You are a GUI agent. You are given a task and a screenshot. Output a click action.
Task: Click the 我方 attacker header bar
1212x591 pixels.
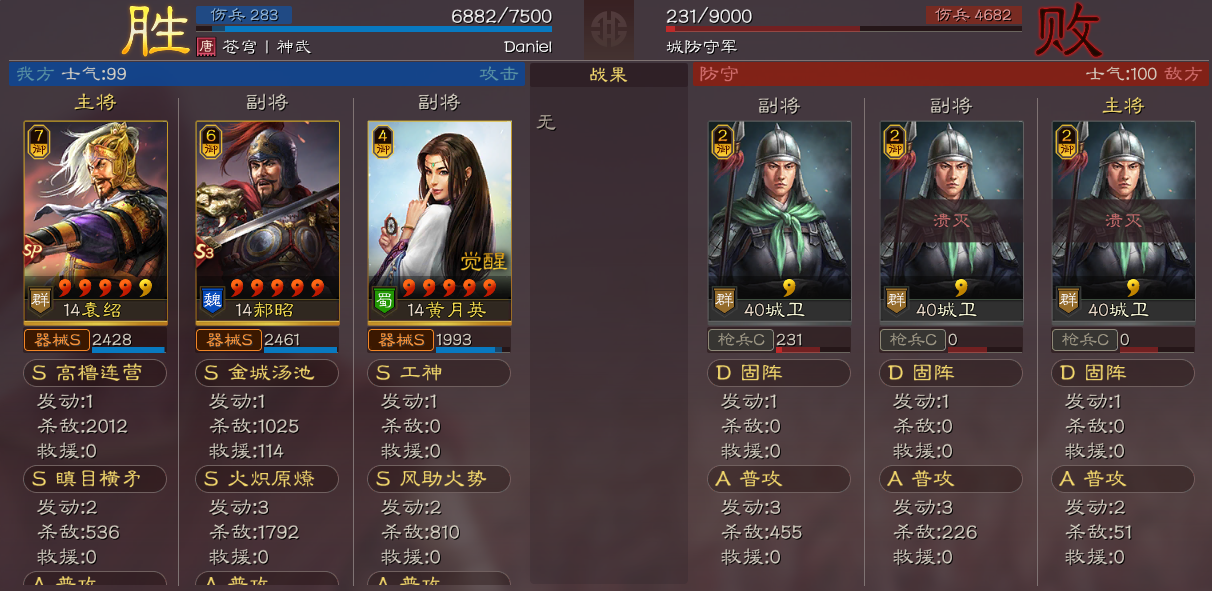point(267,74)
